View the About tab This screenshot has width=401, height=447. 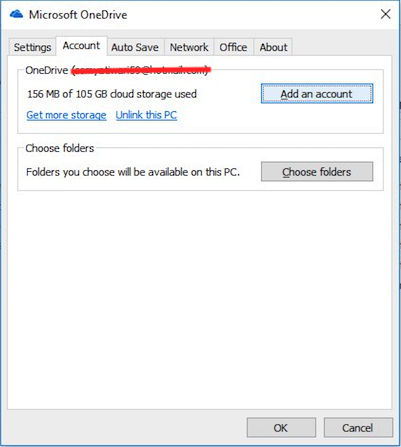coord(273,47)
